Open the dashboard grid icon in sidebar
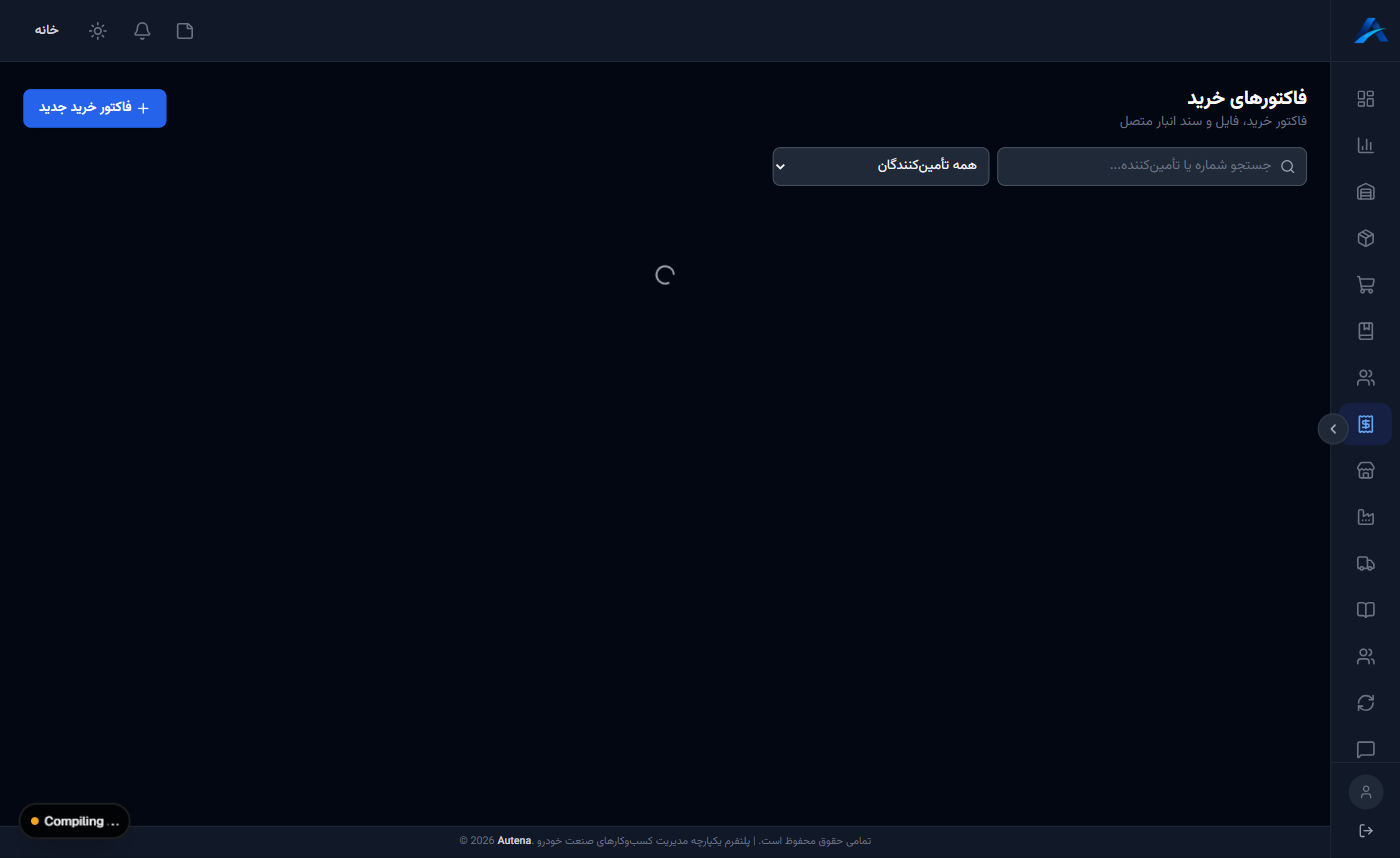Screen dimensions: 1400x858 [x=1365, y=99]
